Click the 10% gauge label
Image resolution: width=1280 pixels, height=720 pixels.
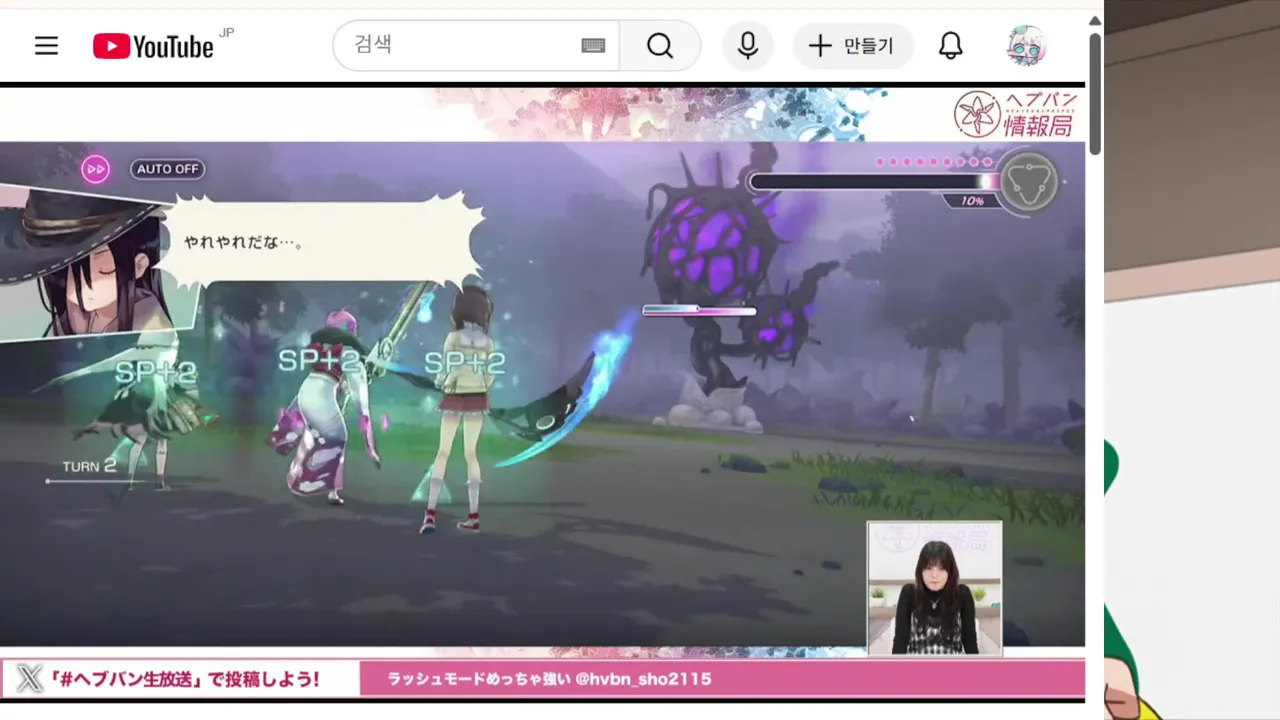(972, 201)
